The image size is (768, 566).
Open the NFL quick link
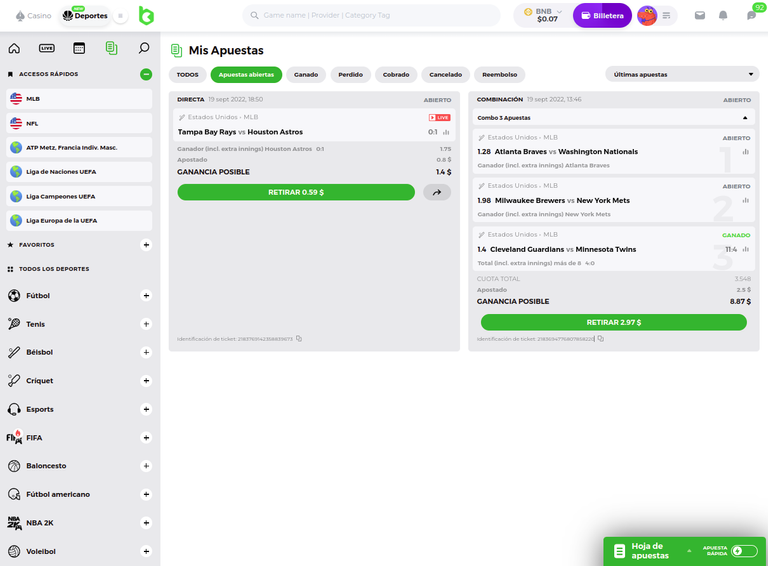pos(79,123)
